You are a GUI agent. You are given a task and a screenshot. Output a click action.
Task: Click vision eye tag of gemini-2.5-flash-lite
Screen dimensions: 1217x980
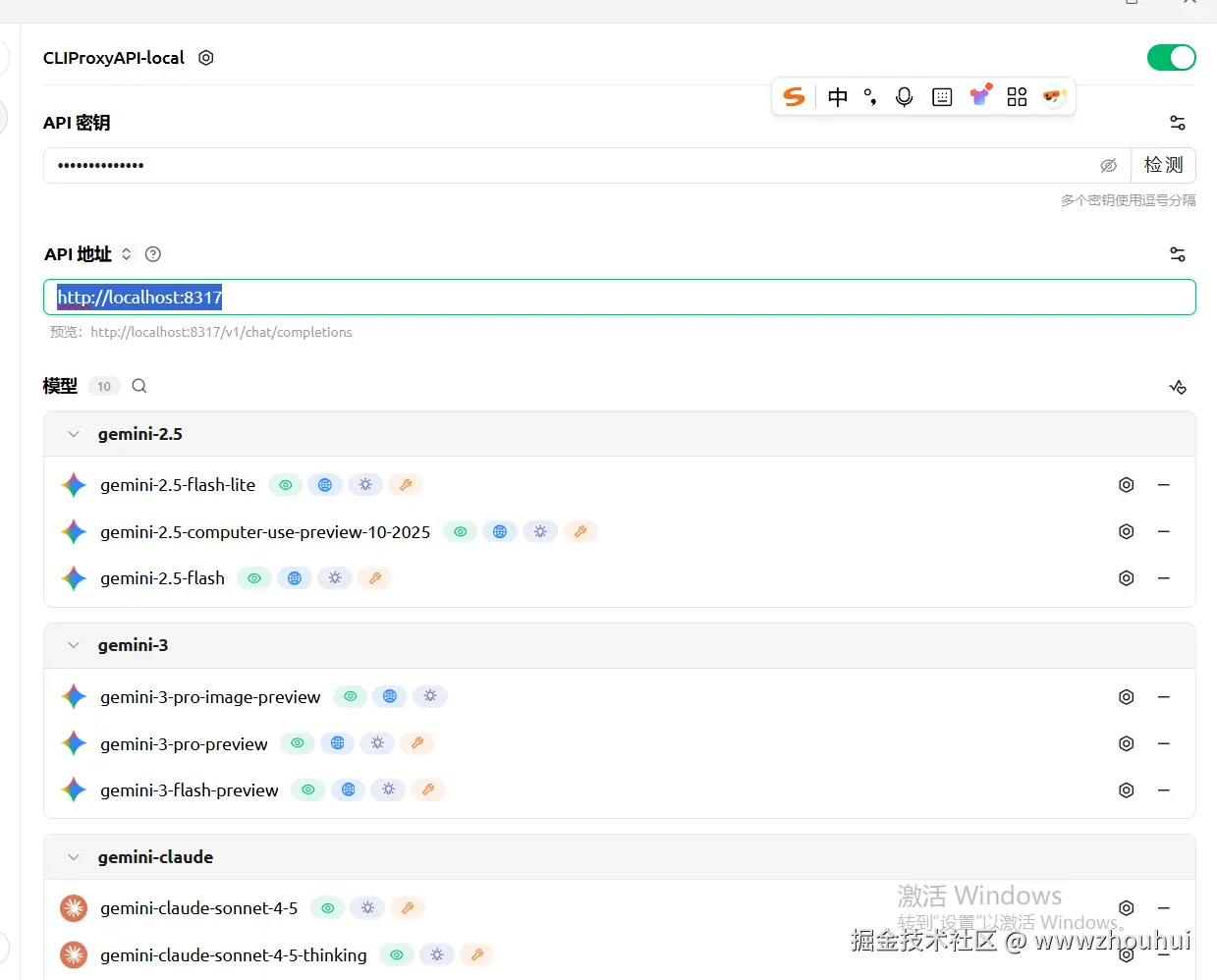(x=285, y=485)
